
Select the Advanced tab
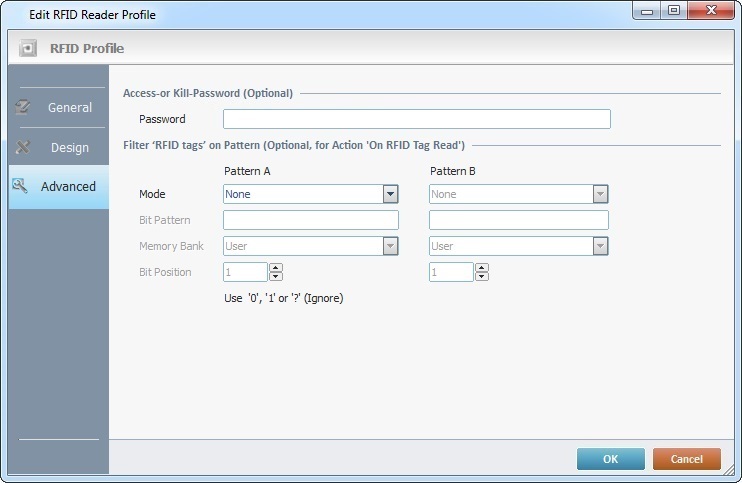[x=68, y=186]
